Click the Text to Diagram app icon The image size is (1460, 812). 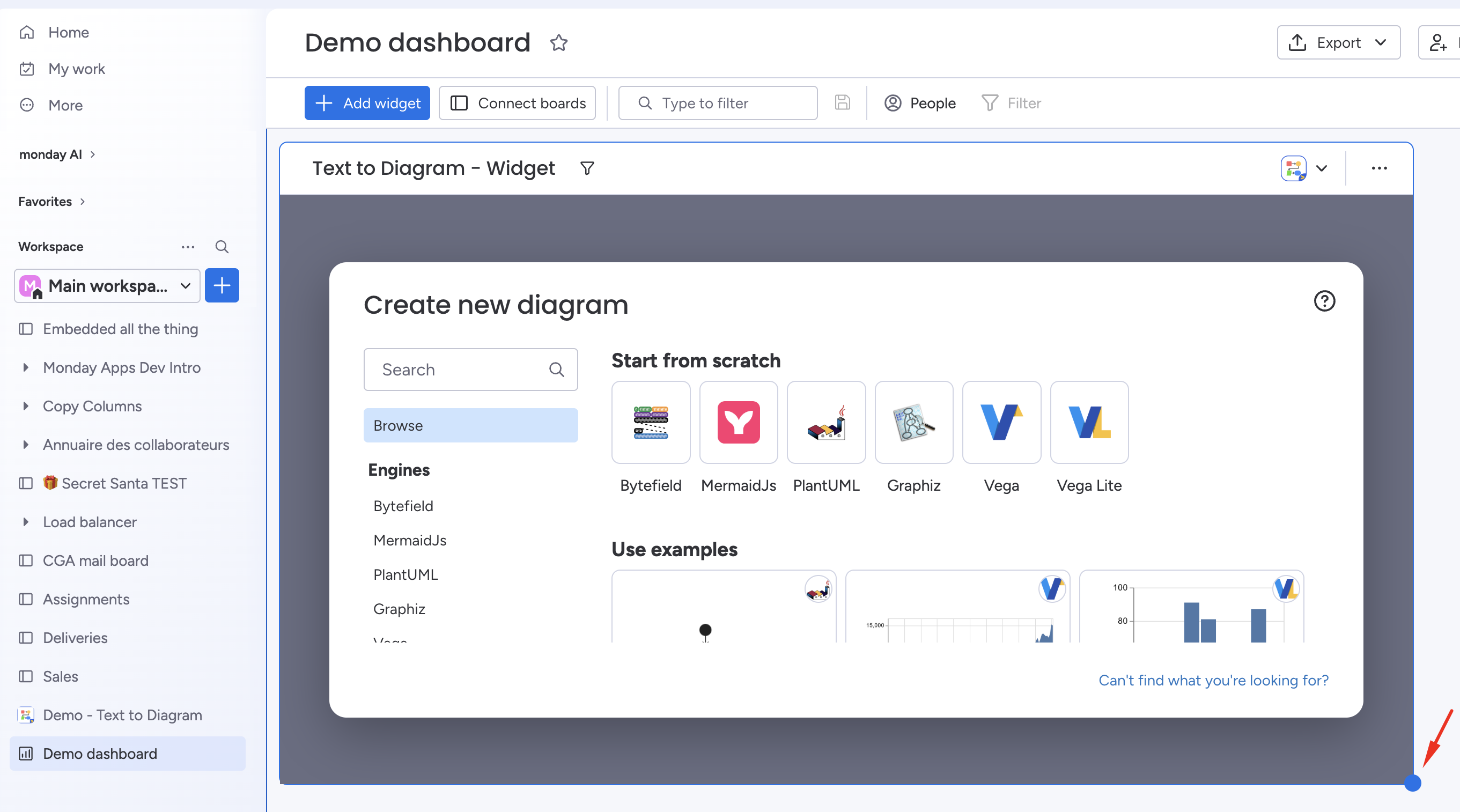click(1293, 168)
